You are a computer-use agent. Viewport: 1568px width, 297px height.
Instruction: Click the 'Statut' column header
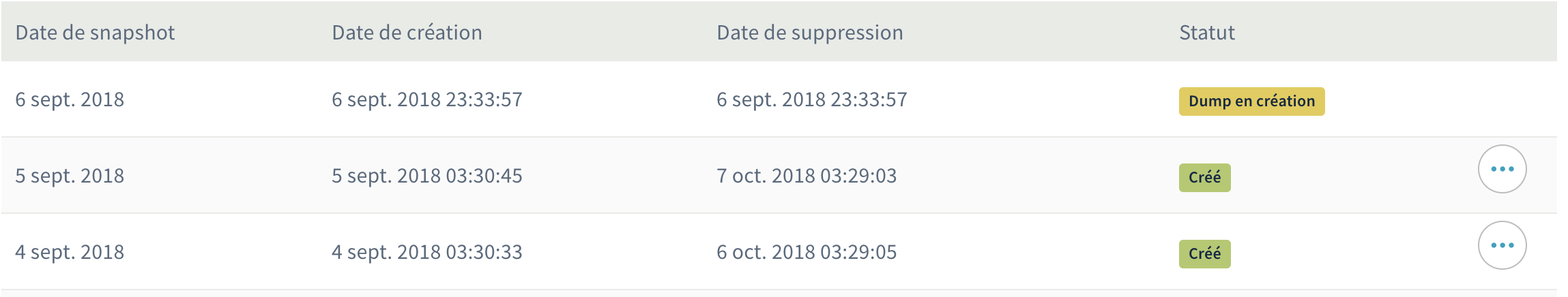tap(1206, 33)
